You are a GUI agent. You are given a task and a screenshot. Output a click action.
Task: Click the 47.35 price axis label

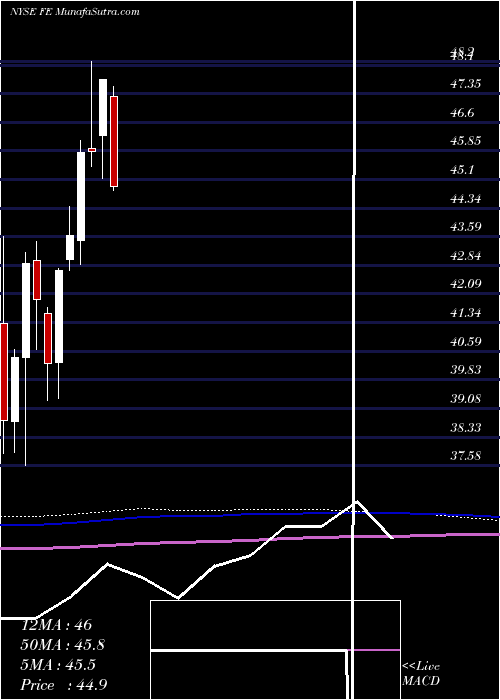pos(466,83)
